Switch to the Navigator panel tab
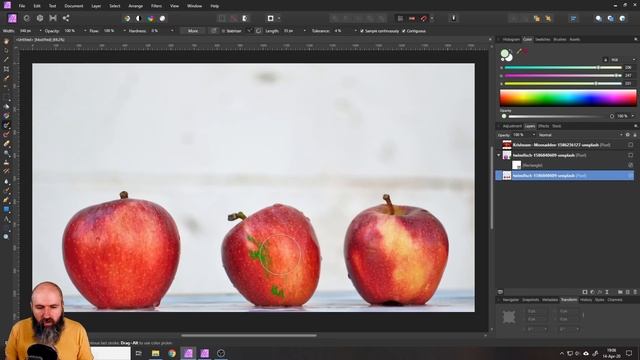This screenshot has width=640, height=360. [510, 300]
